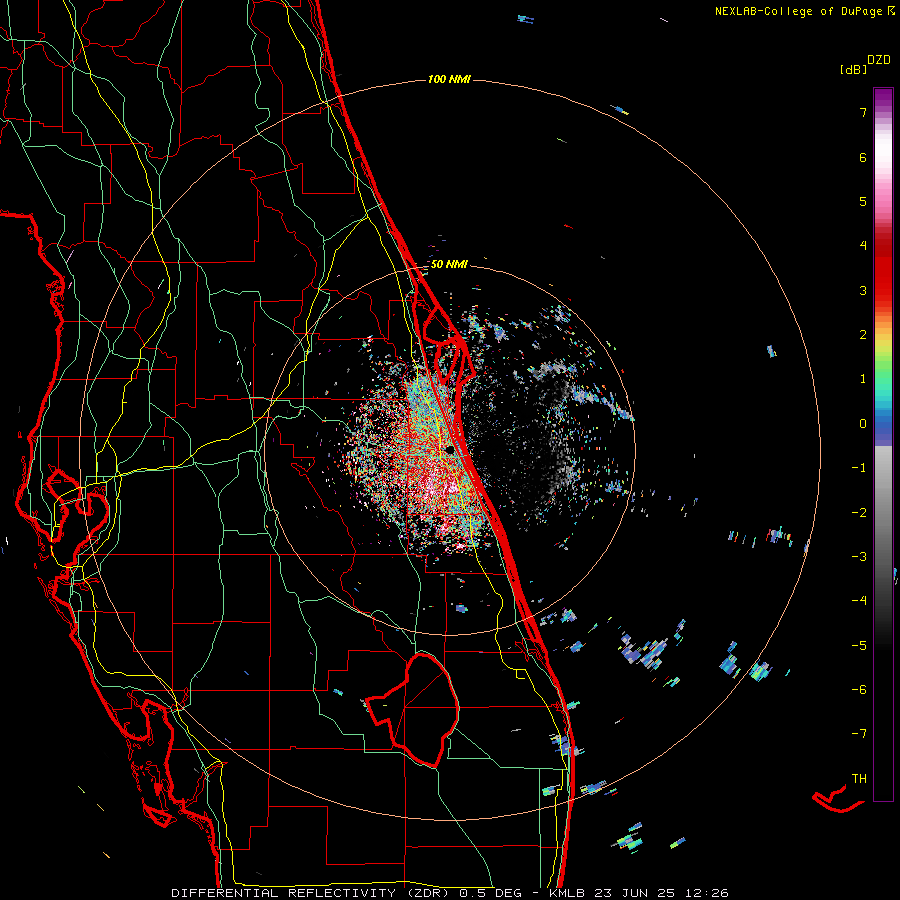Screen dimensions: 900x900
Task: Click the legend value -5
Action: [859, 646]
